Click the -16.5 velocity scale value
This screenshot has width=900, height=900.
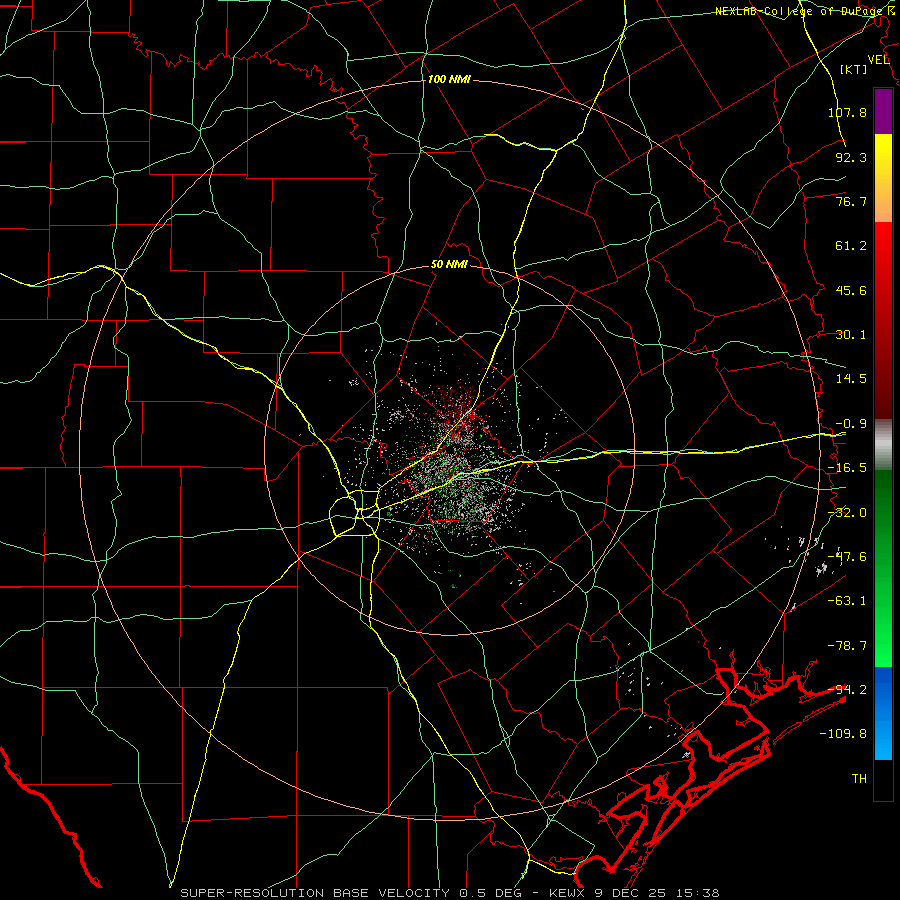847,468
